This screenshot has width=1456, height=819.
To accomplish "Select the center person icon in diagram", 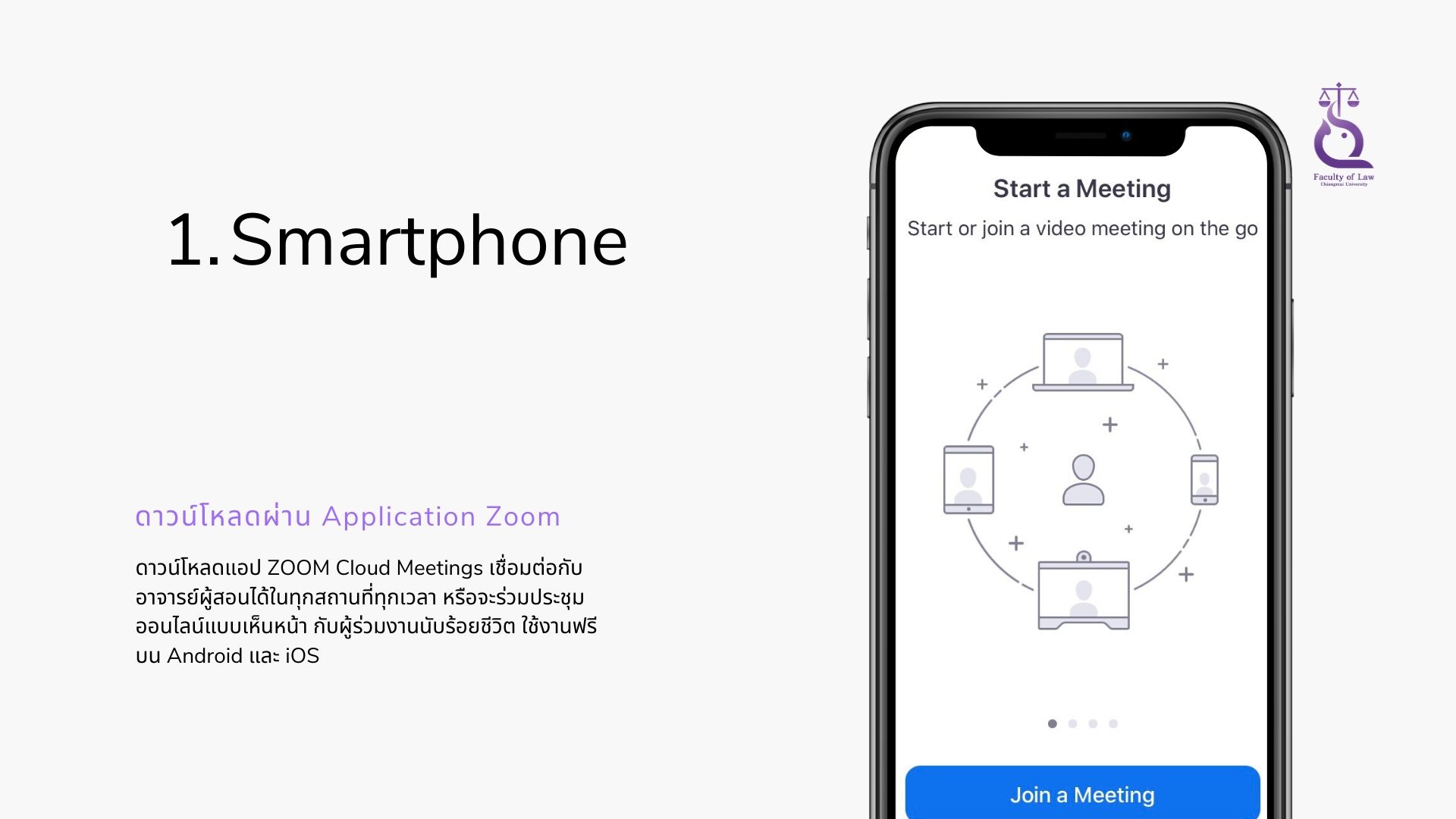I will pyautogui.click(x=1082, y=481).
